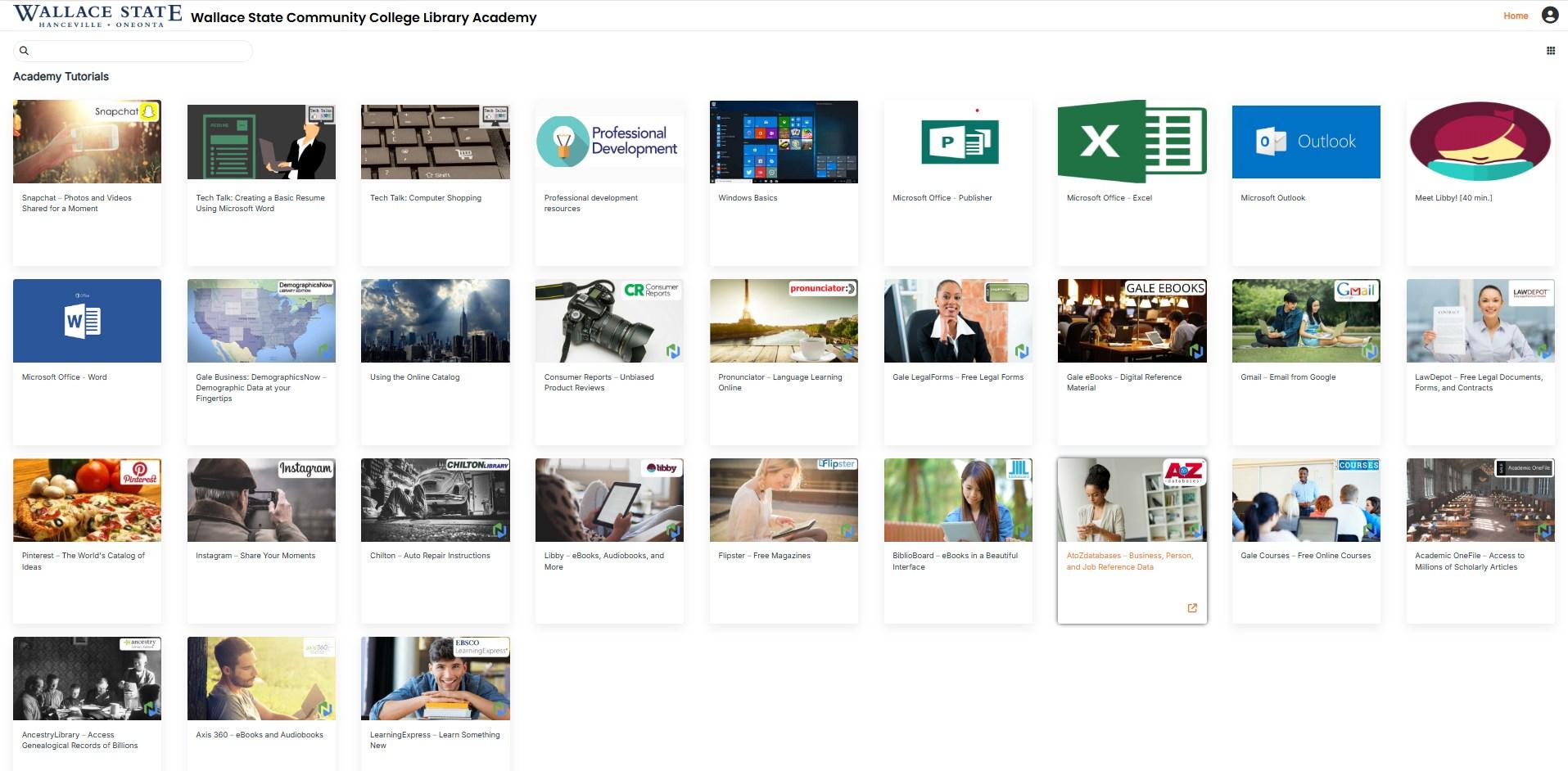Click 'Microsoft Office - Publisher' title
The height and width of the screenshot is (771, 1568).
click(x=942, y=198)
